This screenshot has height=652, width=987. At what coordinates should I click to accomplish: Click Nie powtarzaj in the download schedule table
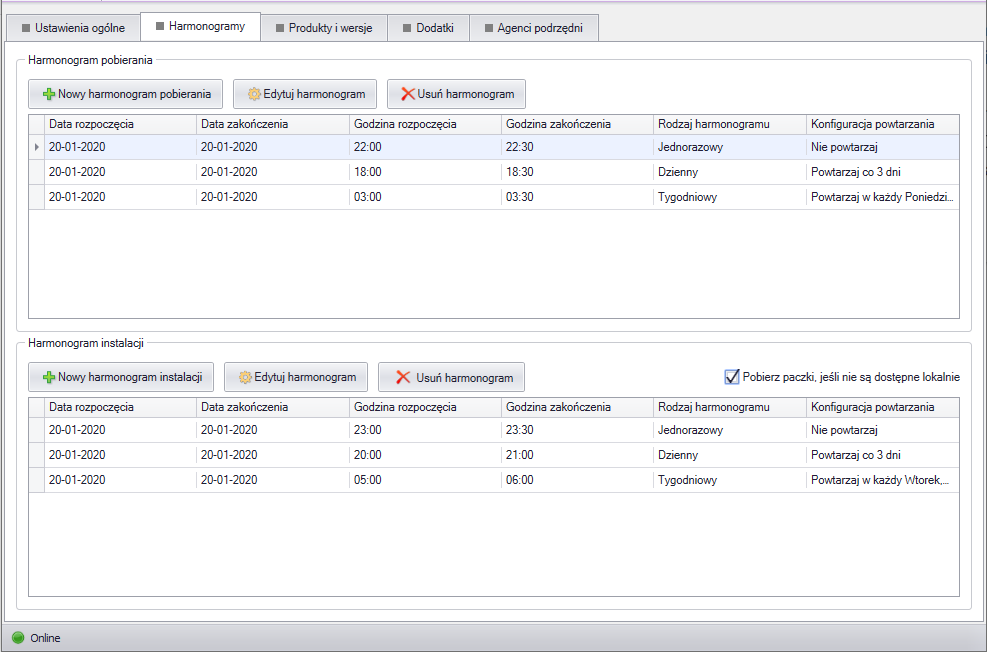[x=883, y=147]
